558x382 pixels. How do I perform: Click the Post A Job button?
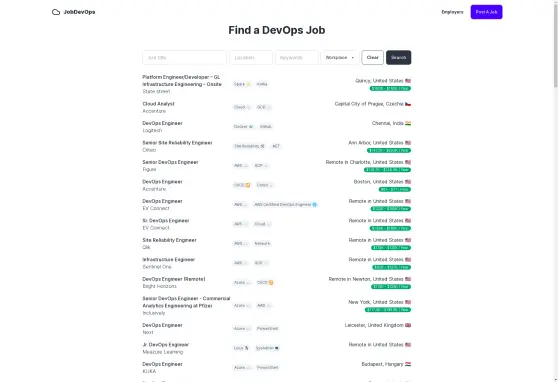tap(486, 12)
